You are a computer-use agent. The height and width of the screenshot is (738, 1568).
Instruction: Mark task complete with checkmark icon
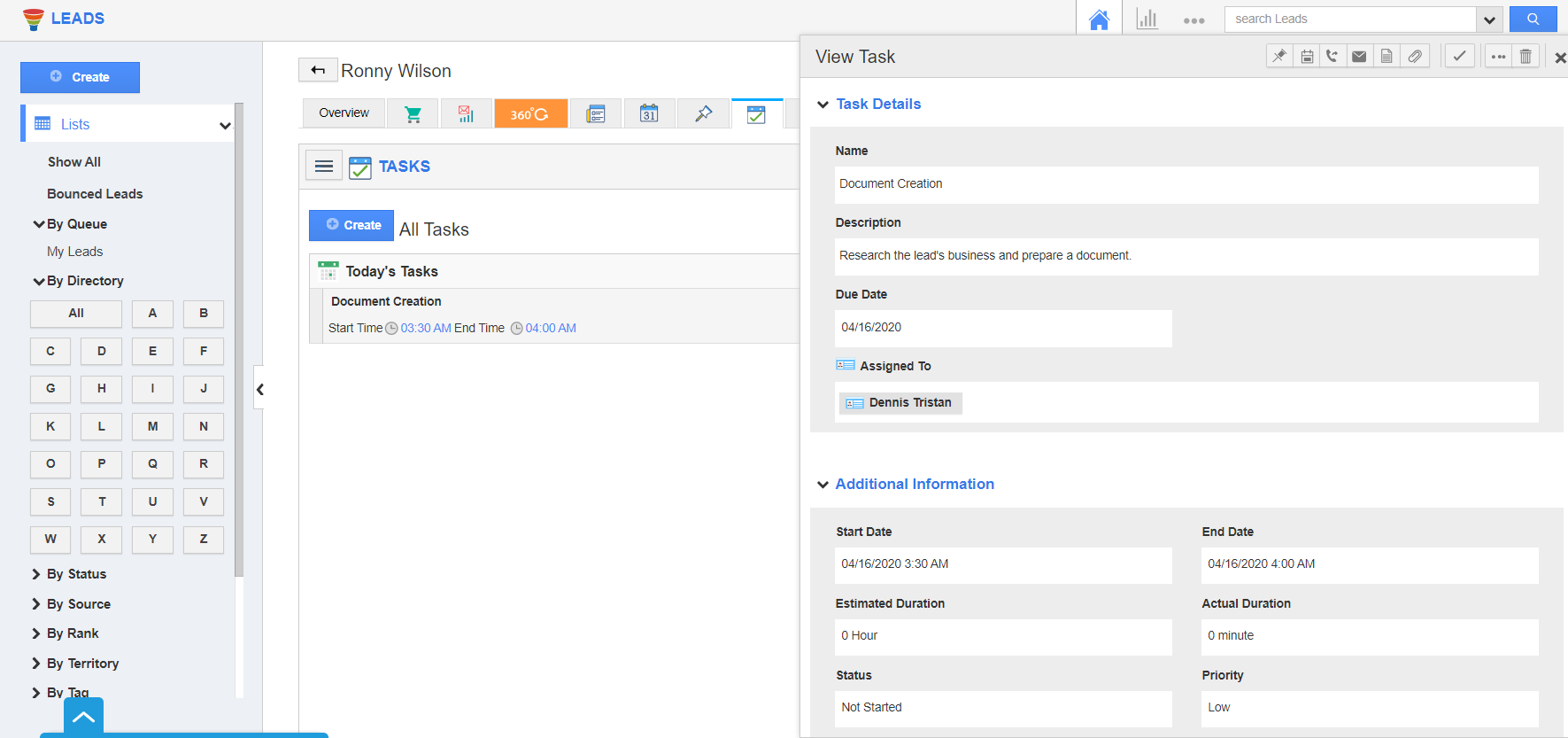tap(1459, 57)
